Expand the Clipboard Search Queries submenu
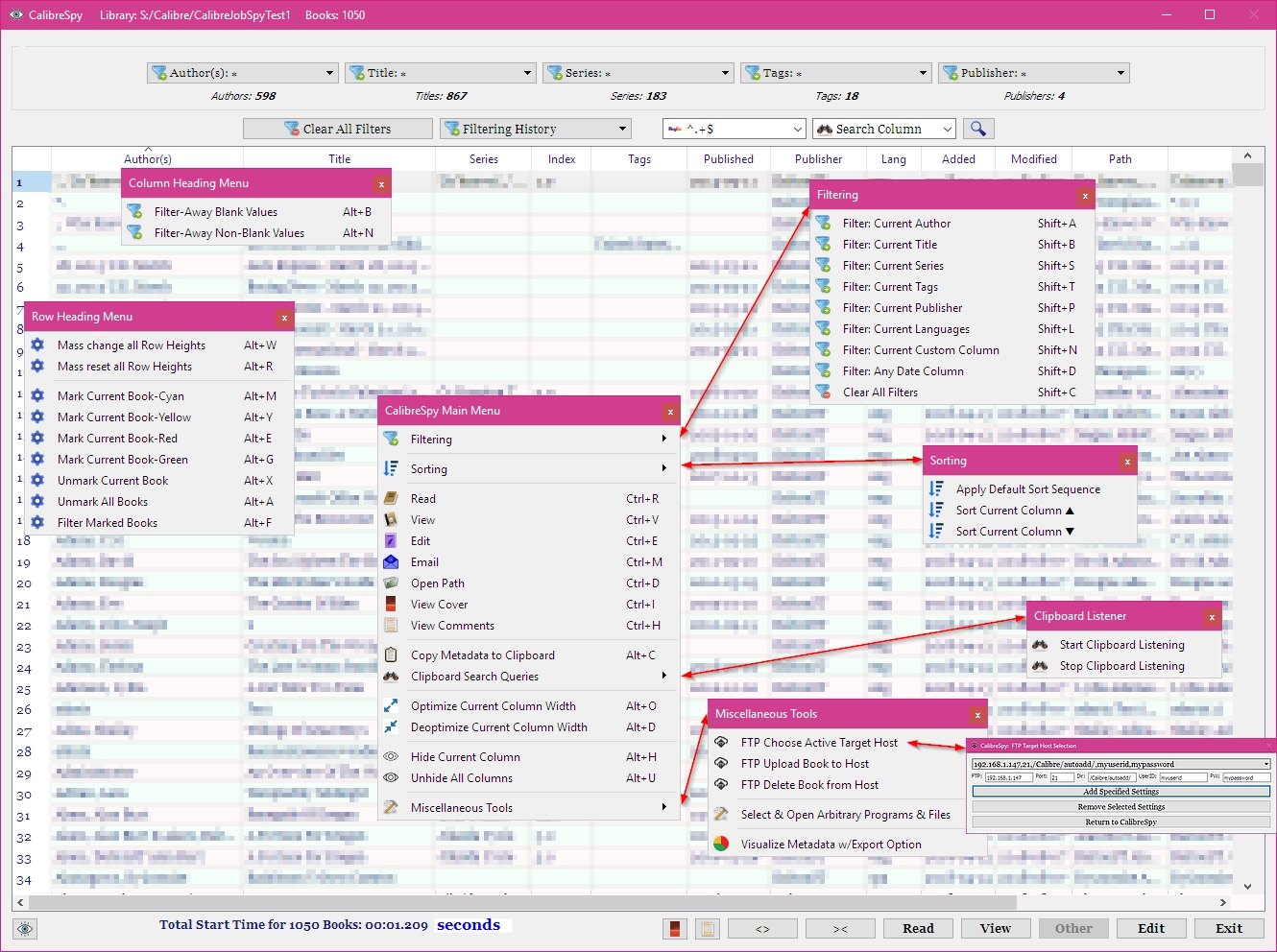The width and height of the screenshot is (1277, 952). click(529, 676)
